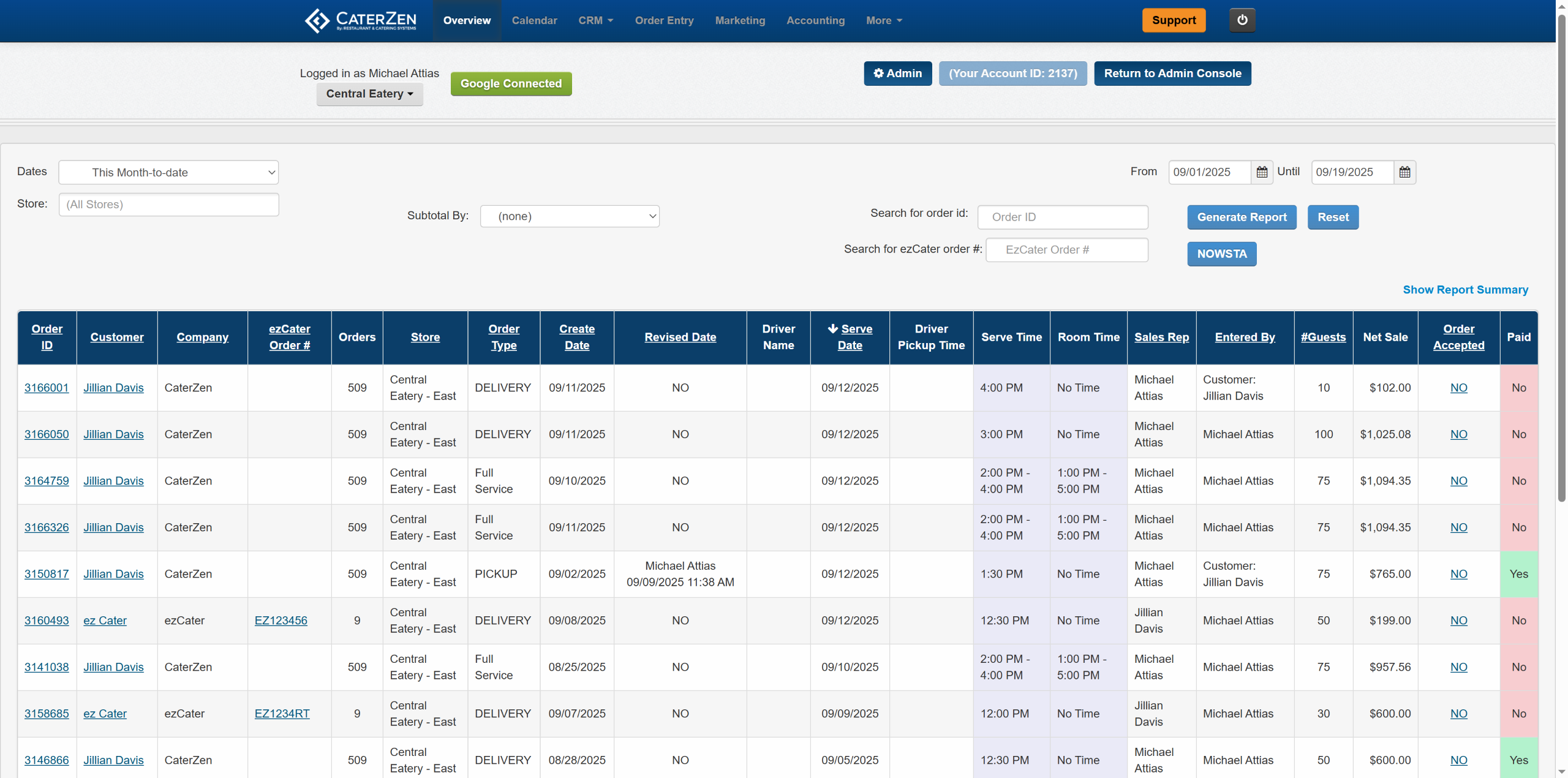This screenshot has height=778, width=1568.
Task: Open the More menu
Action: tap(883, 21)
